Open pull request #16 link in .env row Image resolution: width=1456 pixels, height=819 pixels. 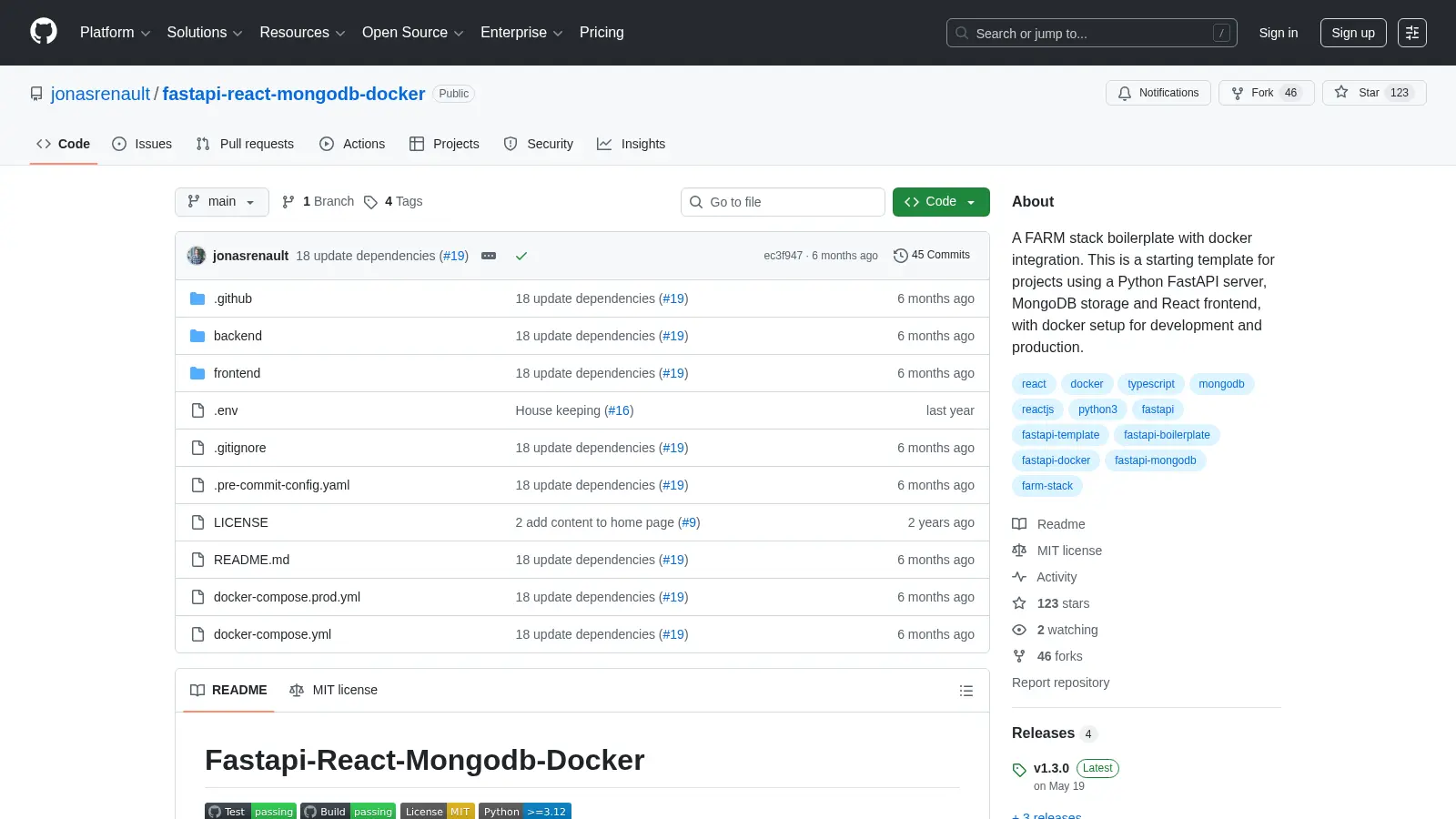click(x=620, y=410)
